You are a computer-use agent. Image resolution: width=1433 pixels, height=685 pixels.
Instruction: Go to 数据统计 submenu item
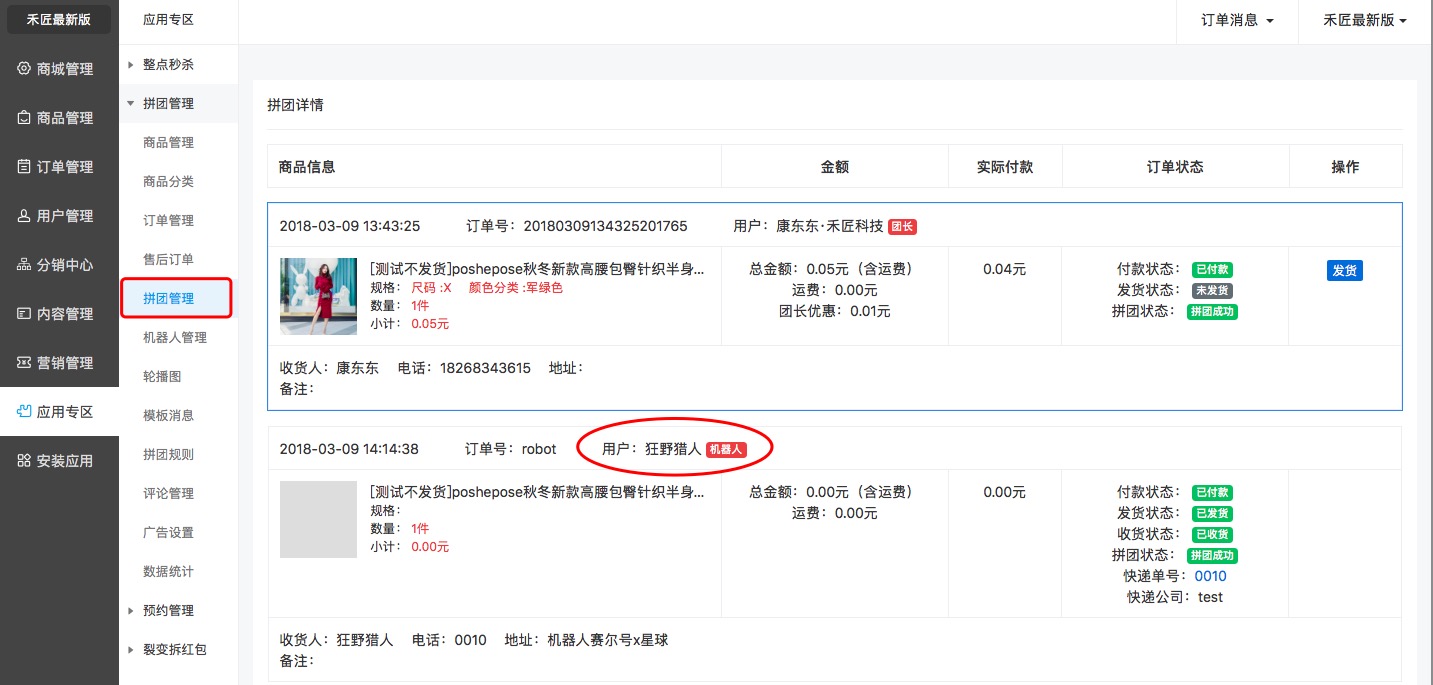point(168,572)
